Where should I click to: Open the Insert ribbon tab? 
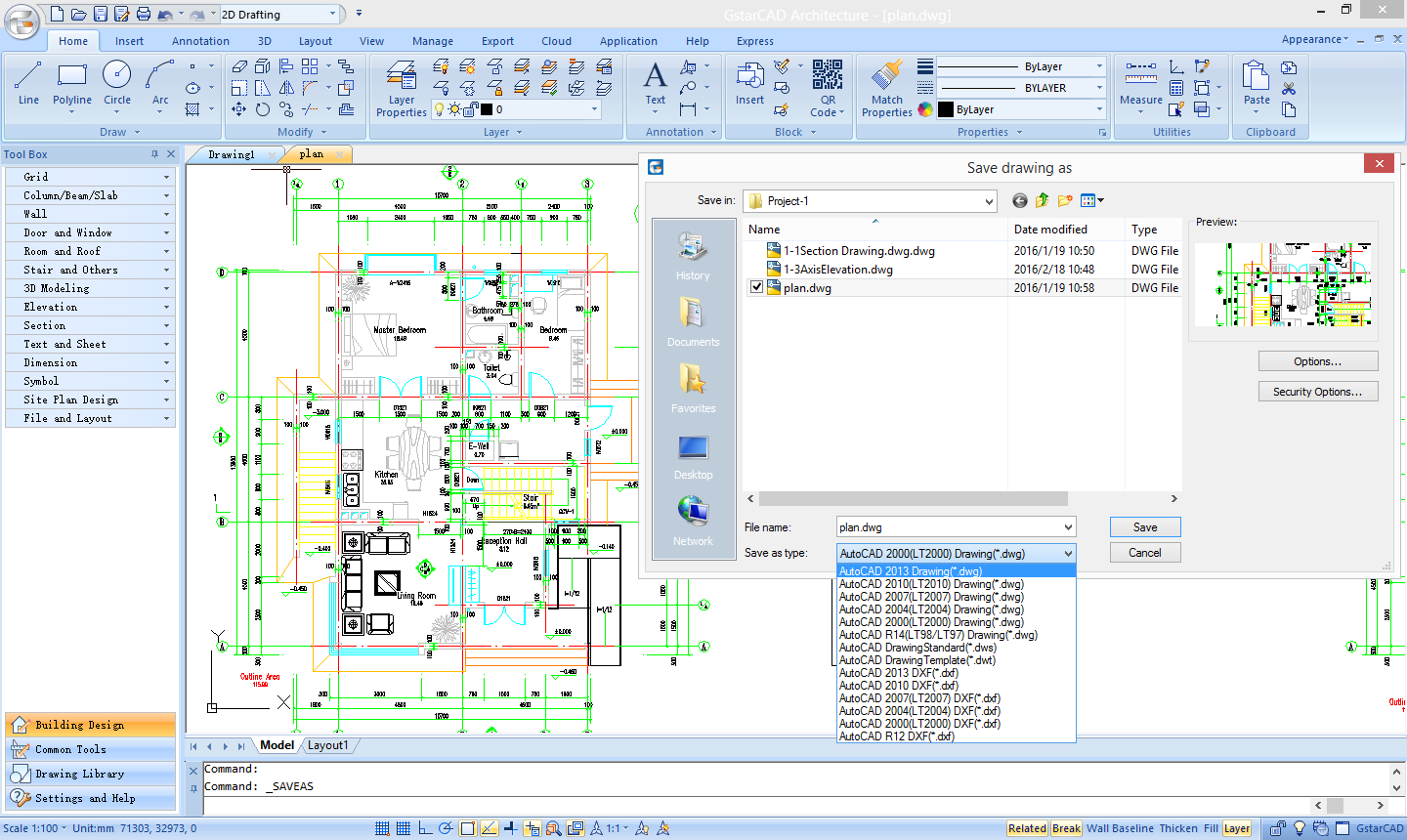129,41
